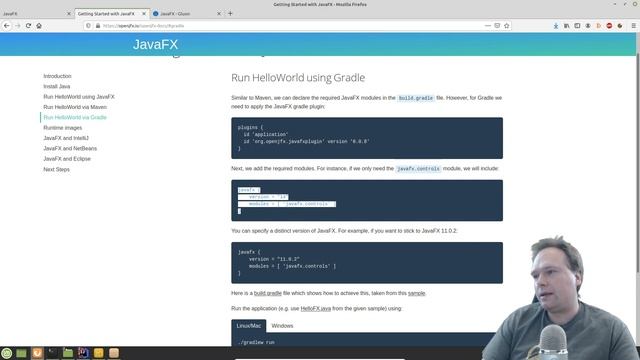640x360 pixels.
Task: Open the Library bookmarks icon
Action: (x=567, y=26)
